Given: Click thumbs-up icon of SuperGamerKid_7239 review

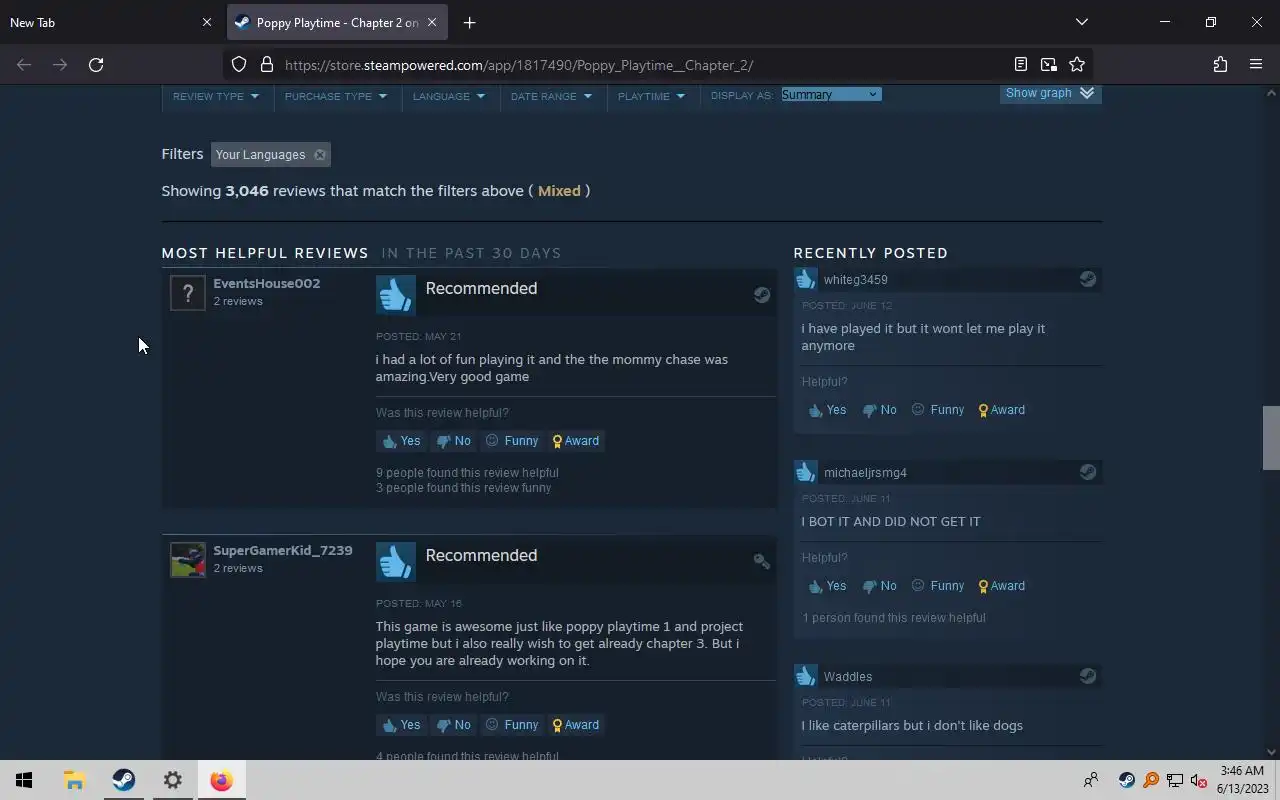Looking at the screenshot, I should 395,562.
